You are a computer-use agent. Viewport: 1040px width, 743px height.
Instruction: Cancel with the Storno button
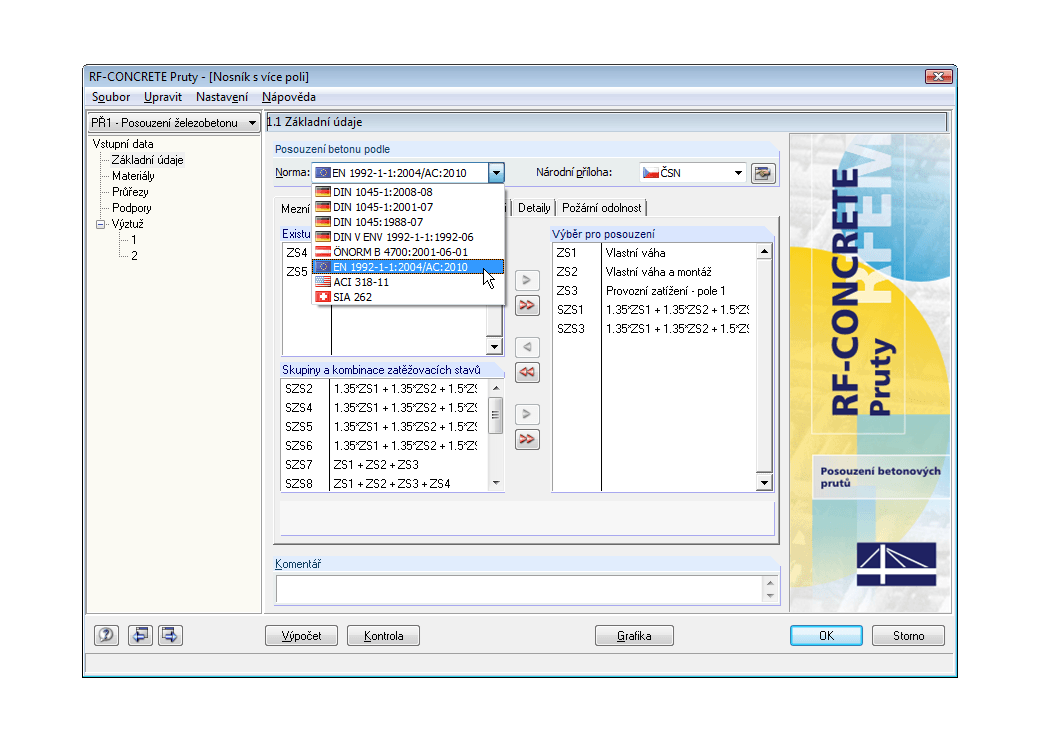pyautogui.click(x=908, y=636)
